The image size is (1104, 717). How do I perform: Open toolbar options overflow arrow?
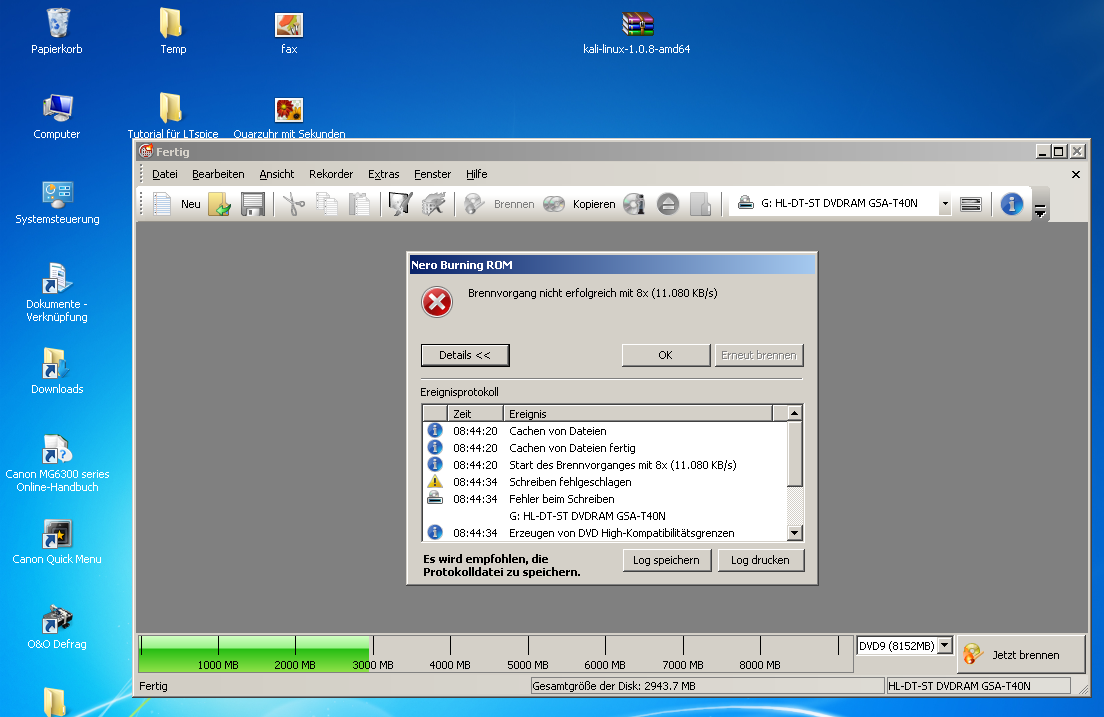click(x=1040, y=209)
